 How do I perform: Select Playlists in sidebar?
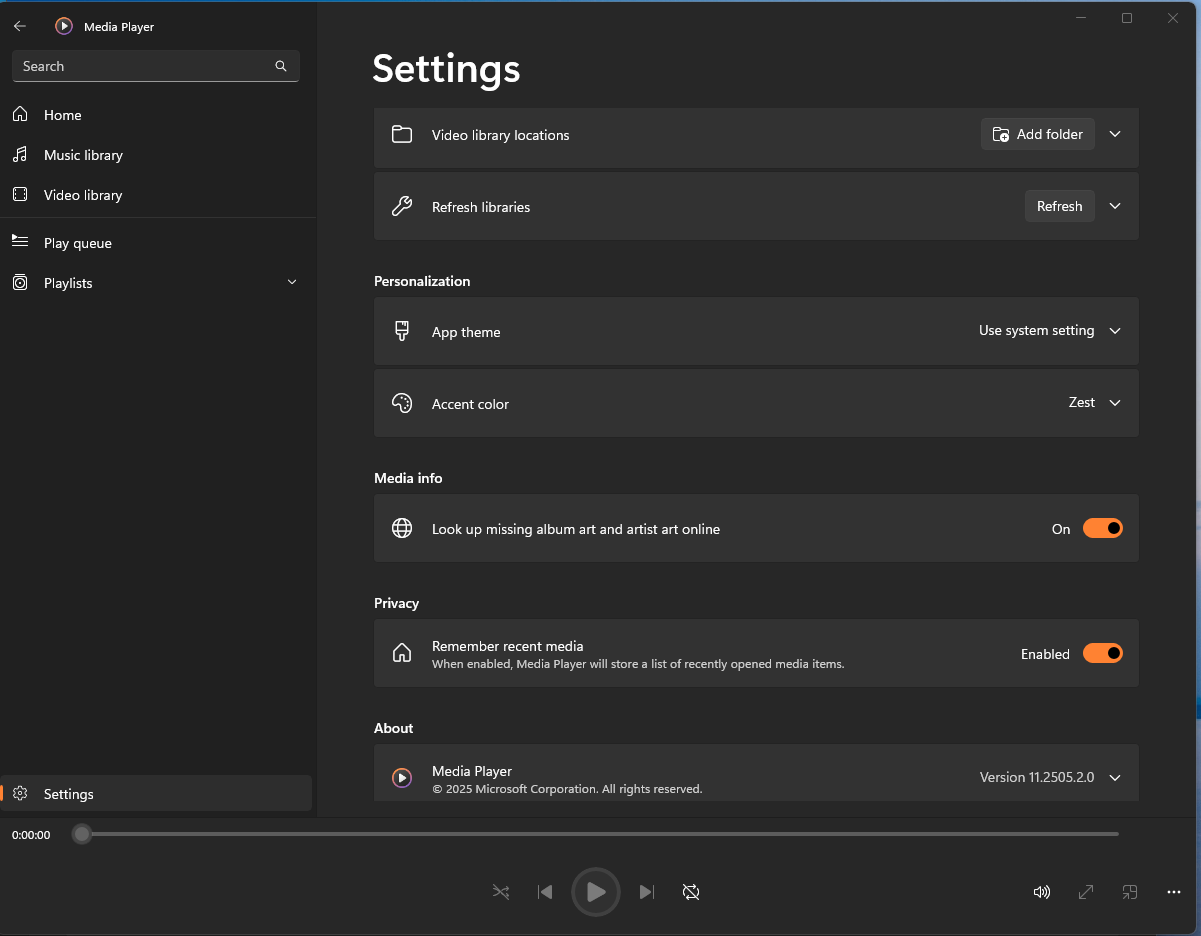[x=158, y=283]
